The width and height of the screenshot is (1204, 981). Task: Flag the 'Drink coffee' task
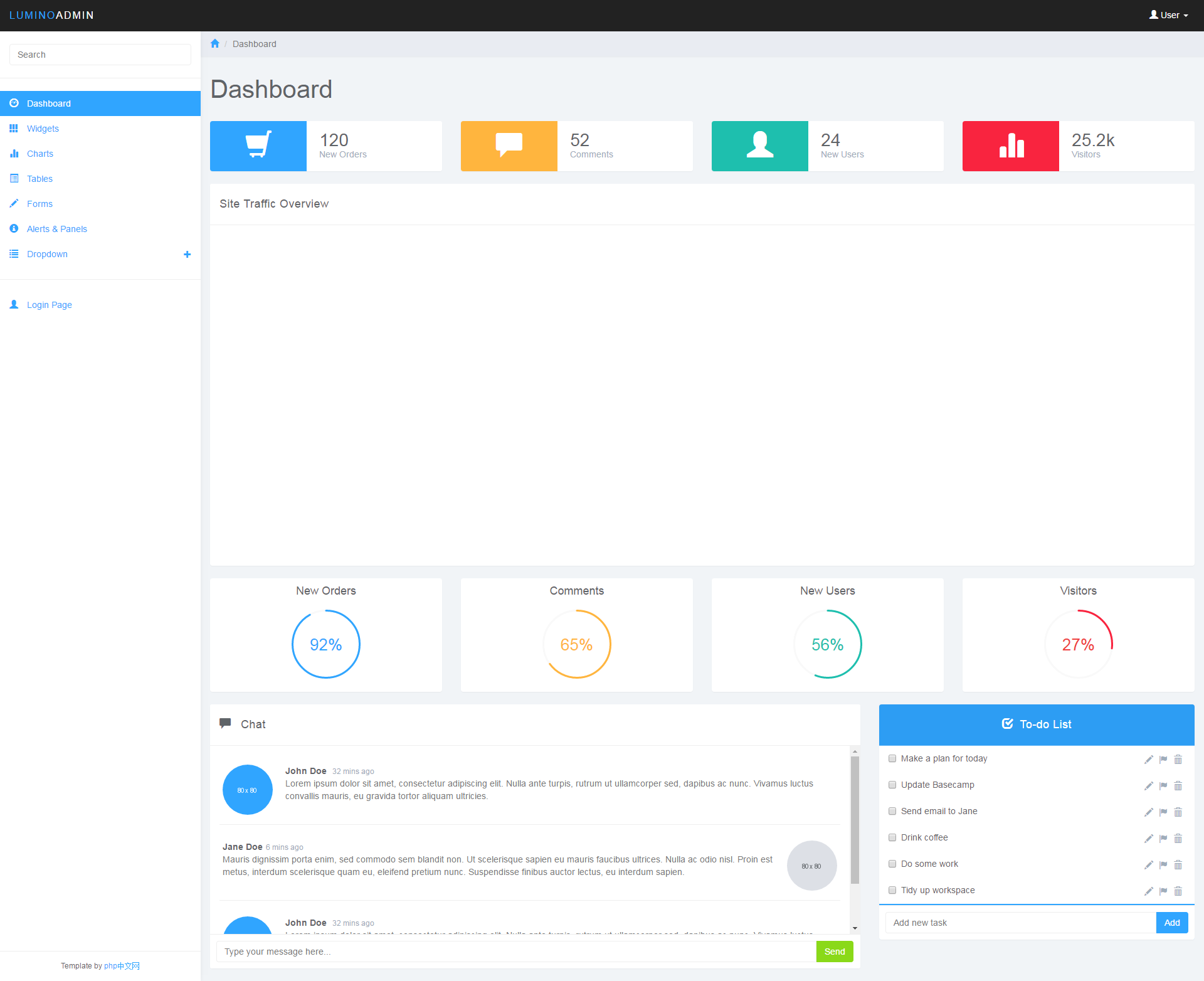(1163, 839)
